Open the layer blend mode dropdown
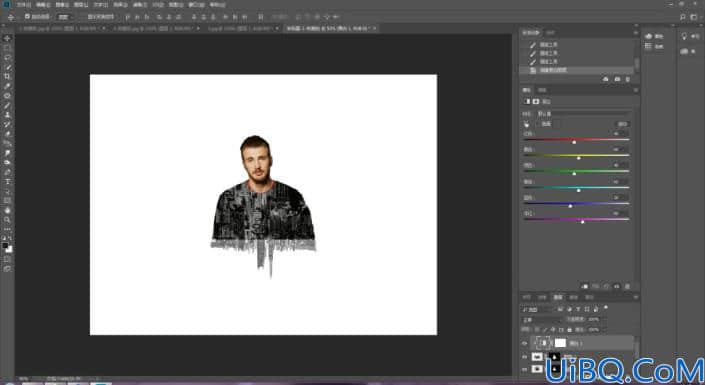 pyautogui.click(x=542, y=319)
